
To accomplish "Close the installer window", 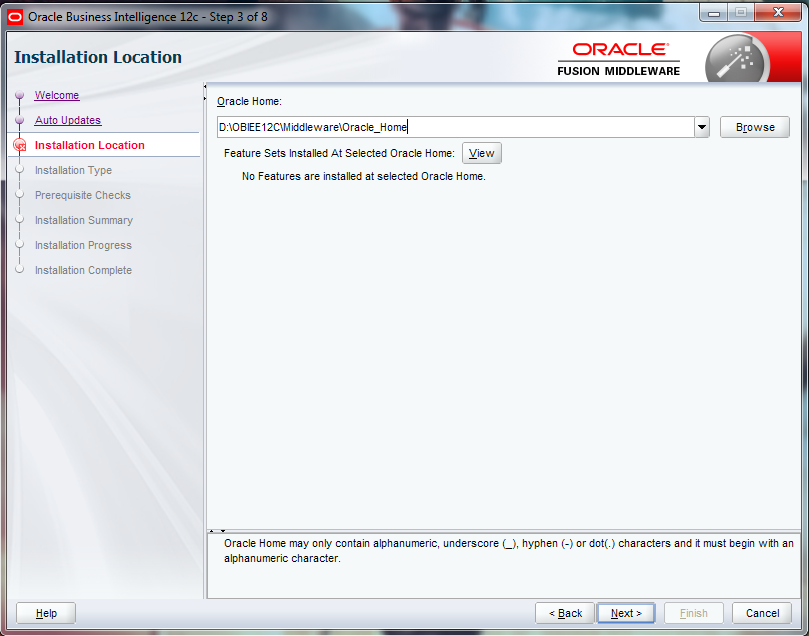I will [778, 13].
